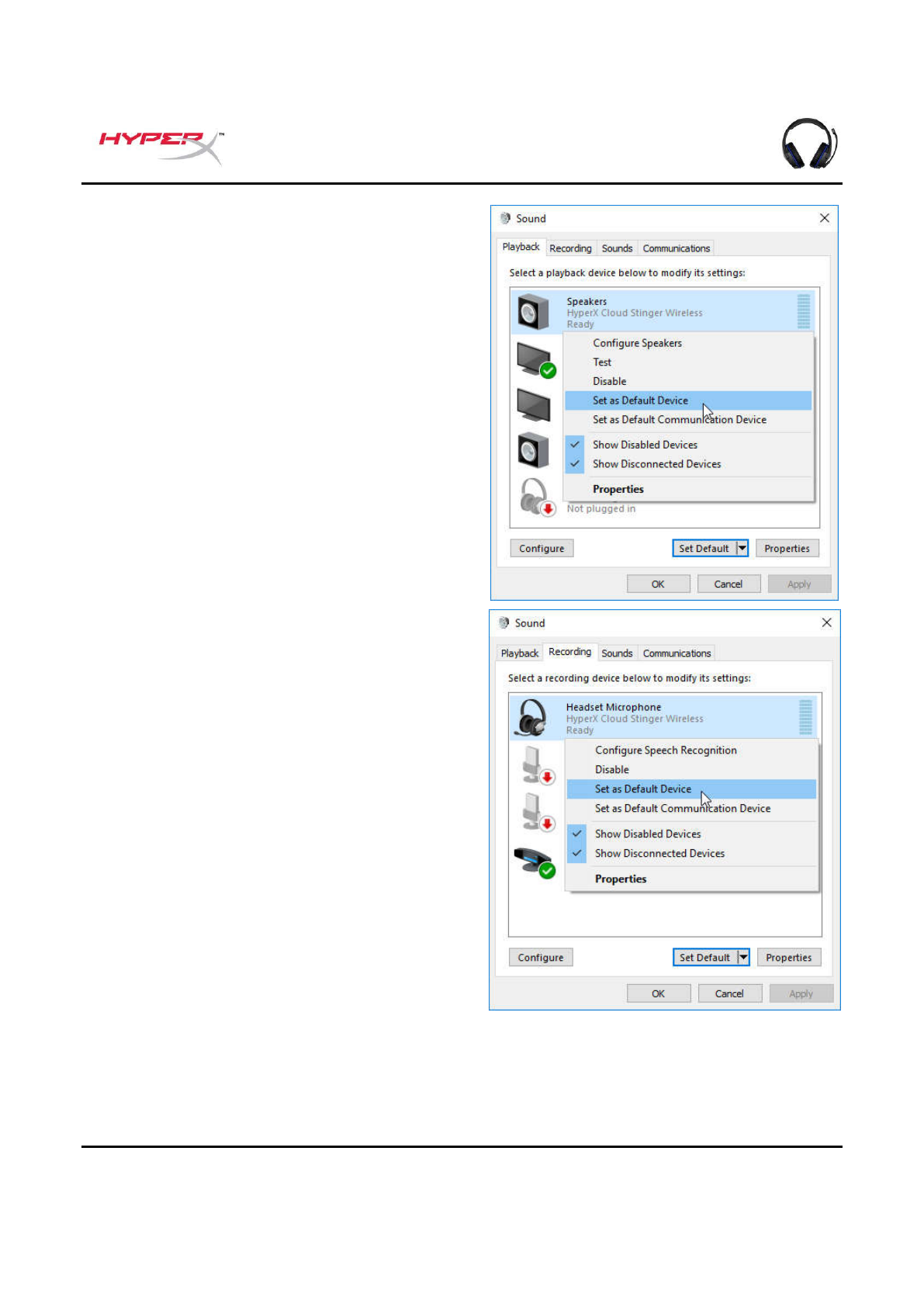Select the second unplugged microphone in Recording list

(x=537, y=812)
